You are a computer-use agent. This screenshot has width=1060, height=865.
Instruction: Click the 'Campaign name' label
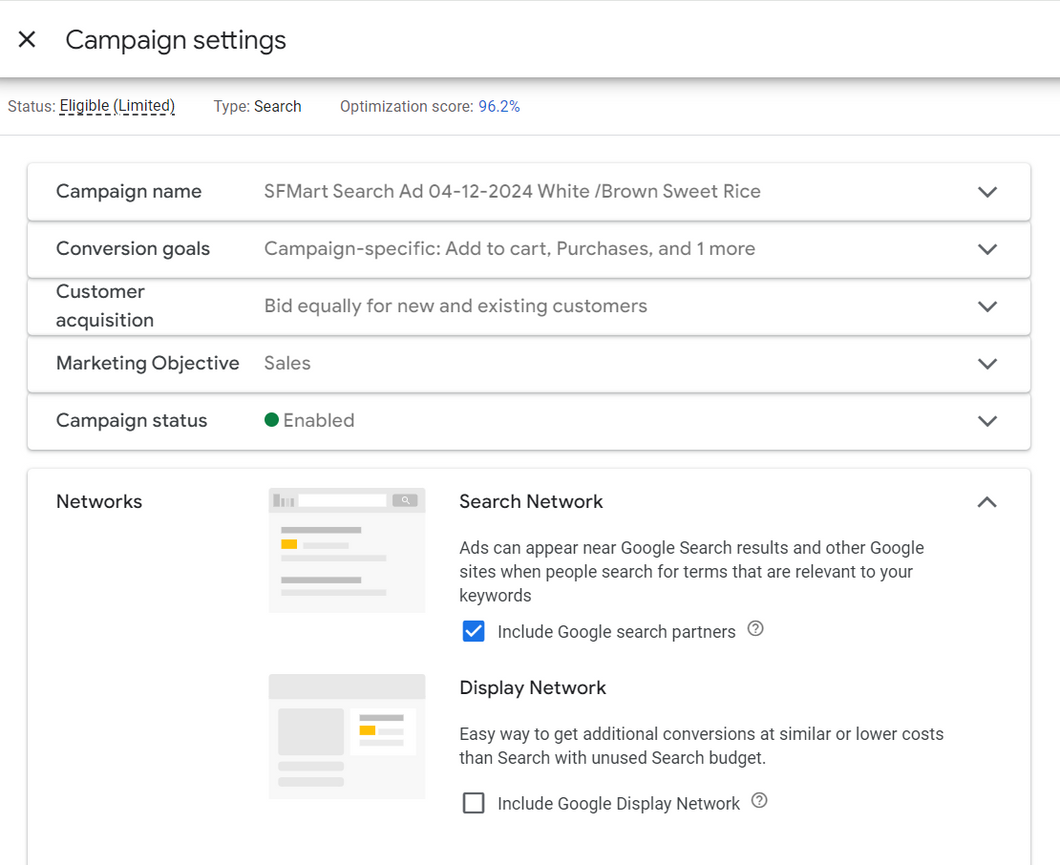(128, 191)
